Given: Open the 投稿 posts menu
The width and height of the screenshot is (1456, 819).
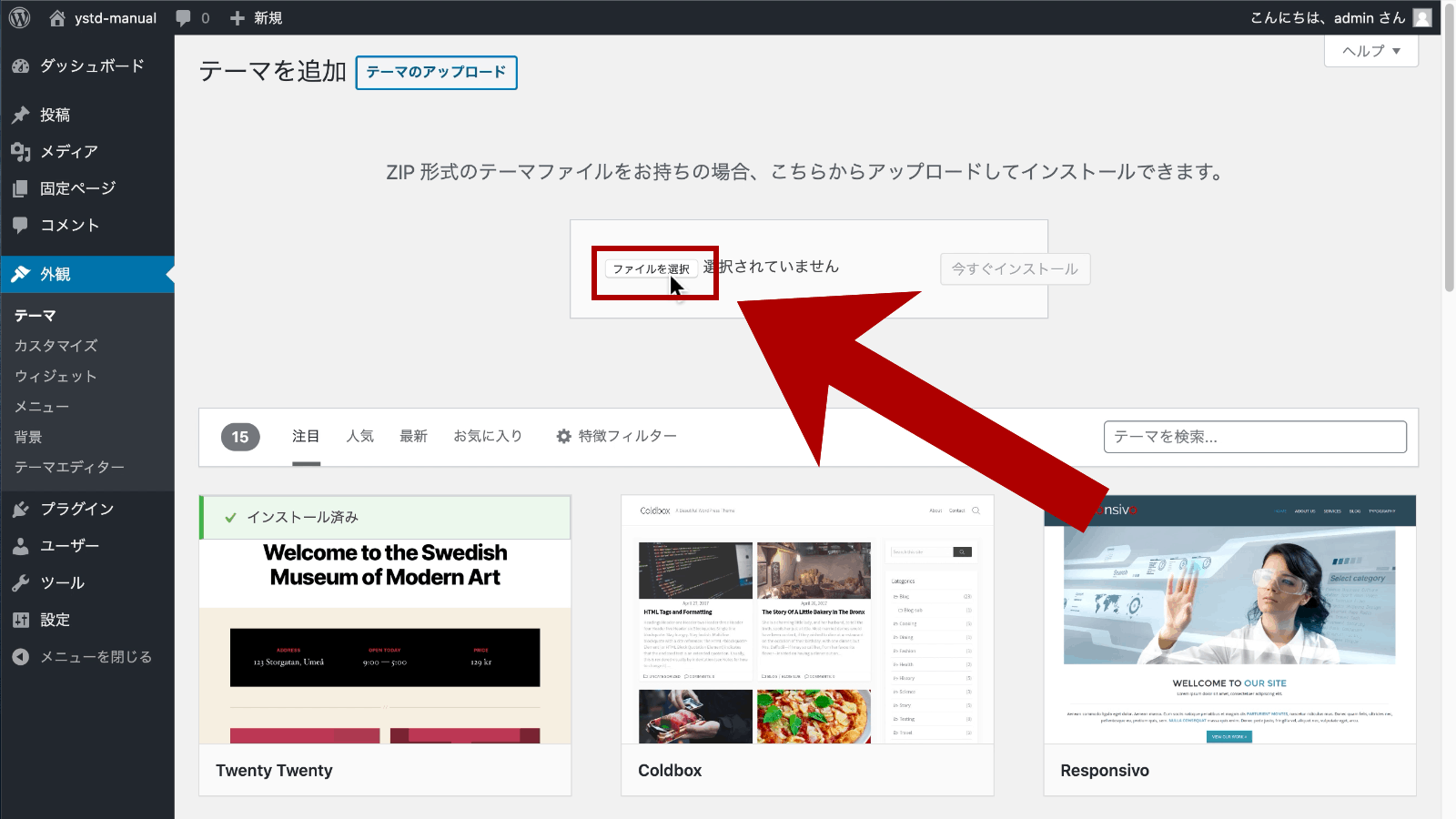Looking at the screenshot, I should point(87,115).
